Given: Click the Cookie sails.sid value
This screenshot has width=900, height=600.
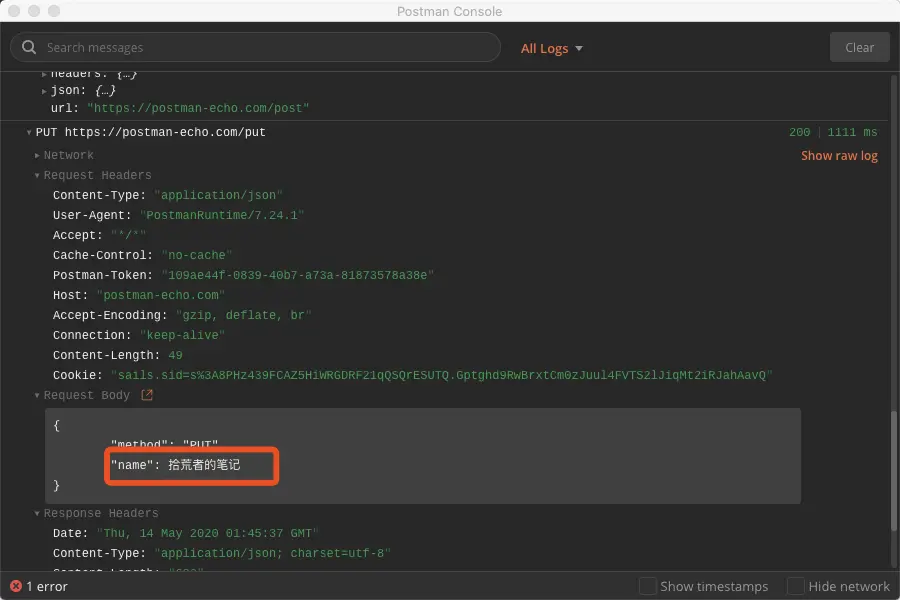Looking at the screenshot, I should 441,375.
